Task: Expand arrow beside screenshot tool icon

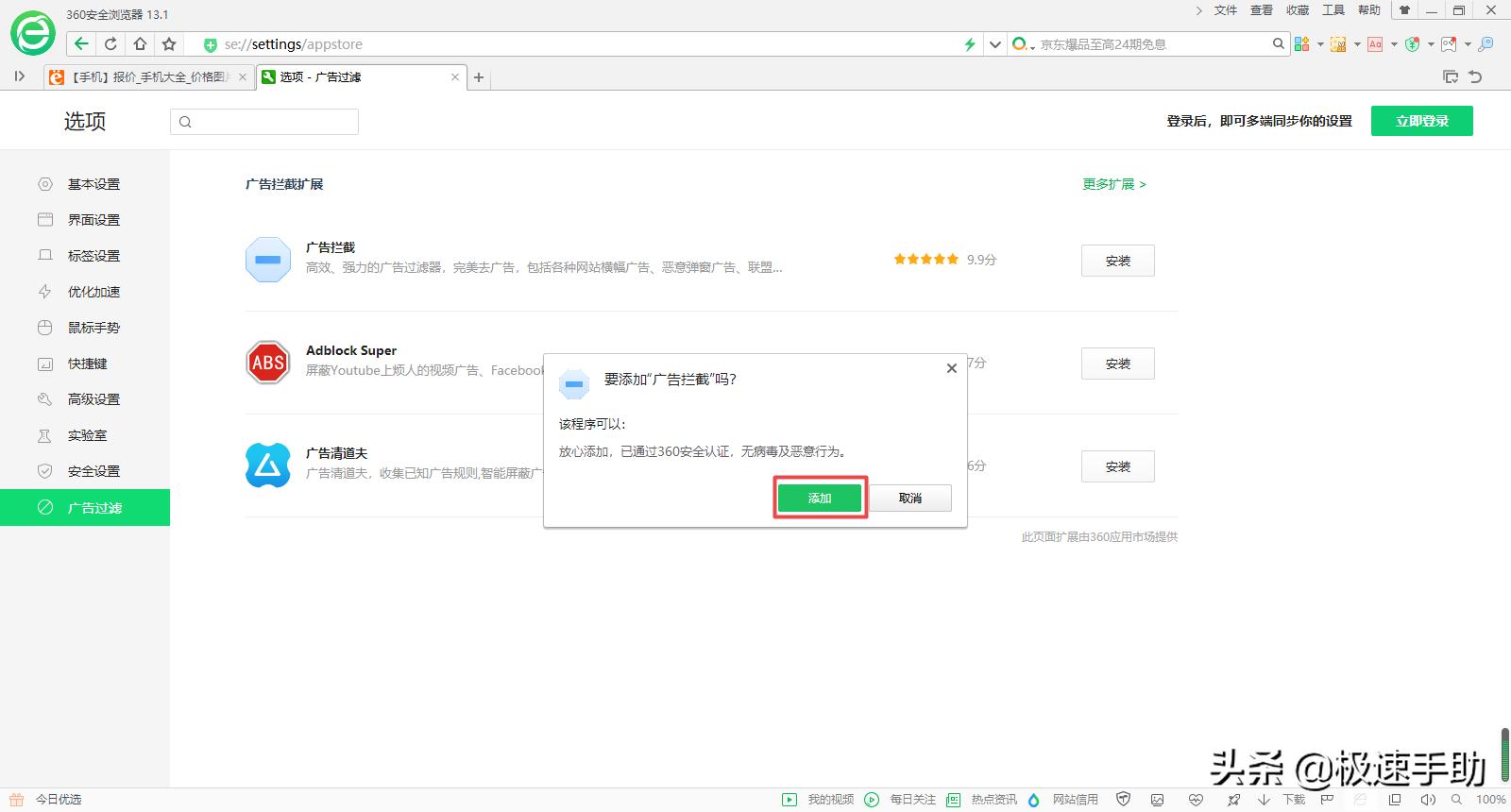Action: click(x=1357, y=44)
